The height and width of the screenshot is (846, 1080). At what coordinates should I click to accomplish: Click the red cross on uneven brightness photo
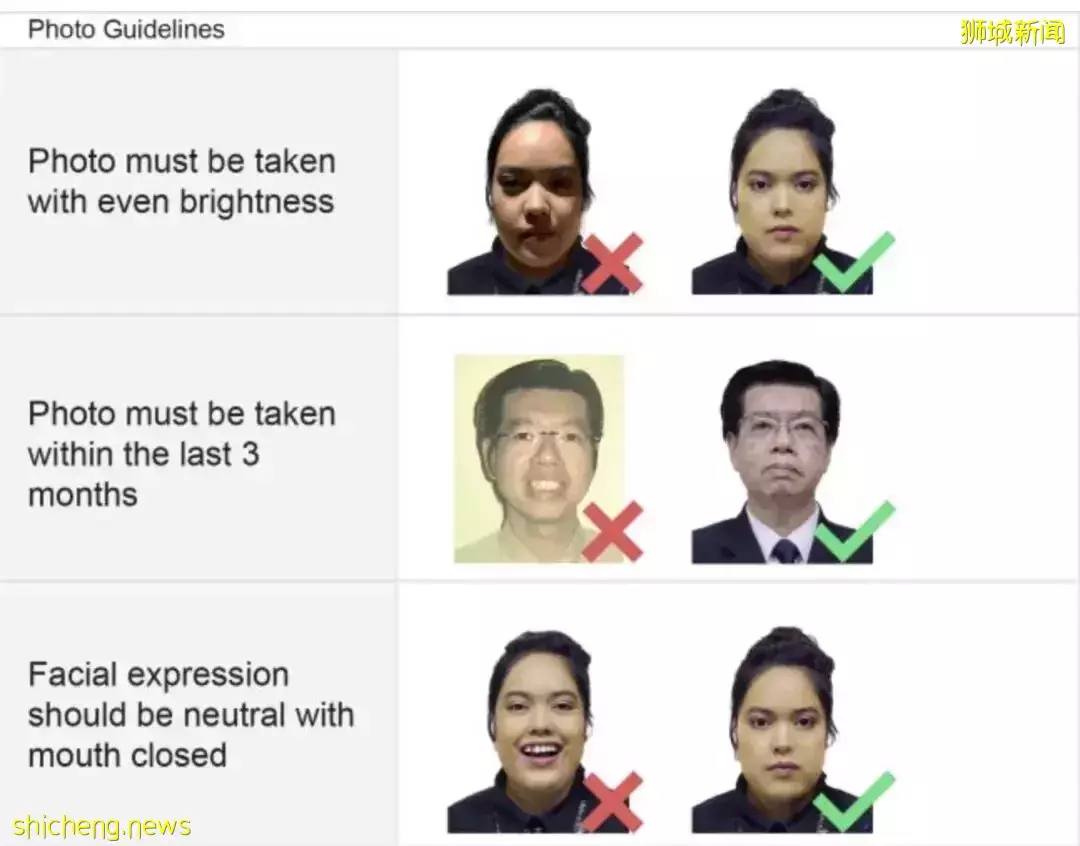(612, 262)
